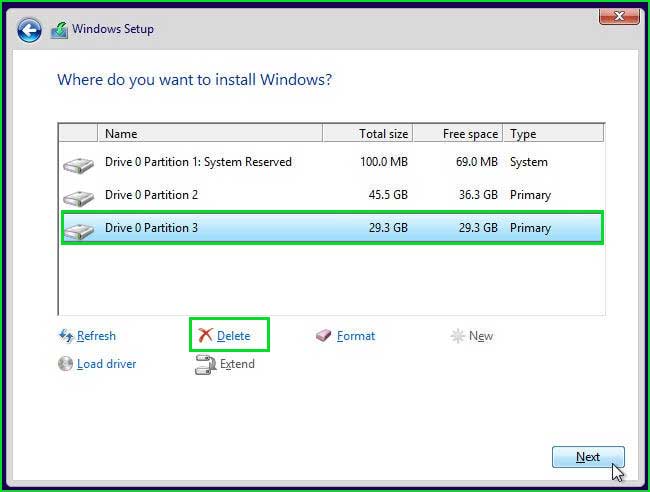Click the blue back arrow button
Screen dimensions: 650x492
coord(29,30)
